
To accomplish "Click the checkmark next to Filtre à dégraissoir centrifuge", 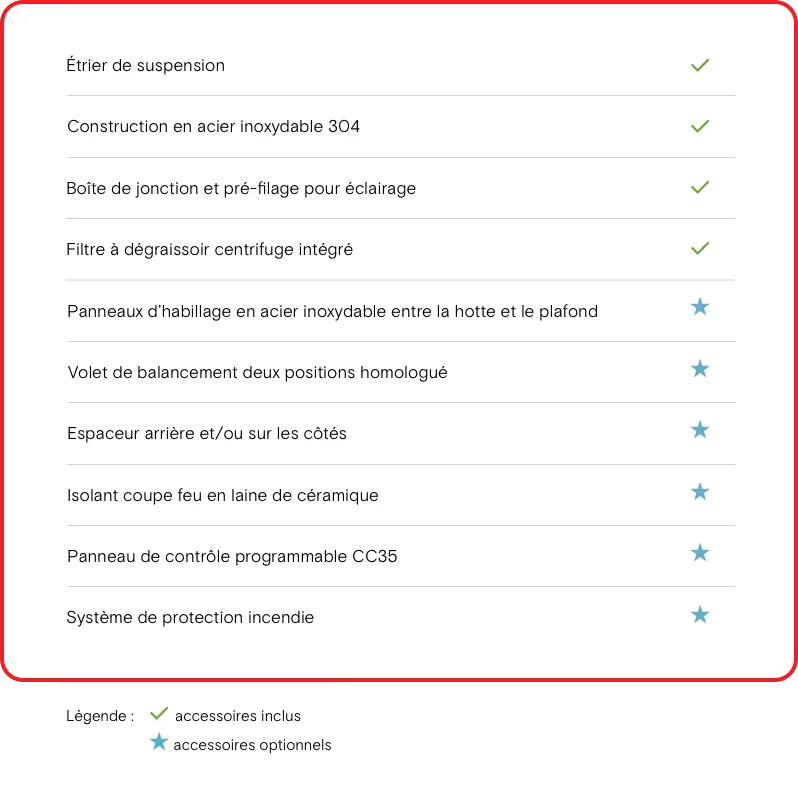I will pyautogui.click(x=700, y=248).
